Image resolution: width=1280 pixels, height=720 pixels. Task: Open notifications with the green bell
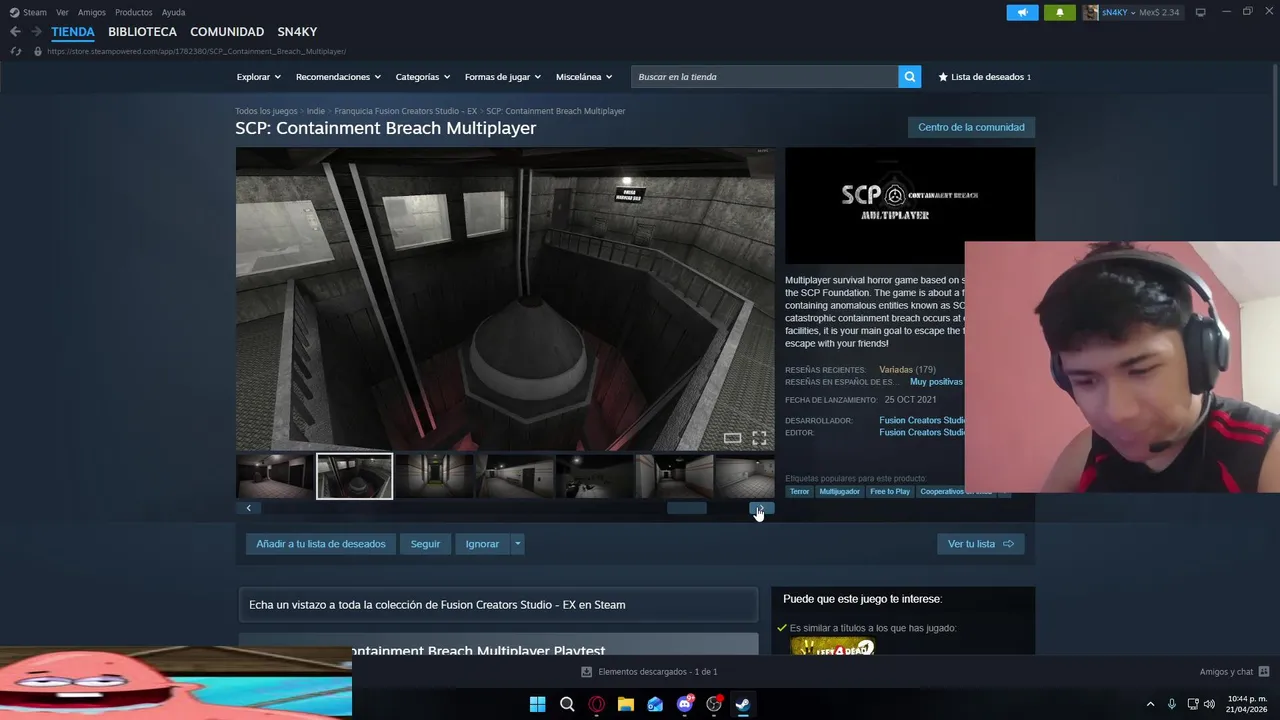[1060, 12]
